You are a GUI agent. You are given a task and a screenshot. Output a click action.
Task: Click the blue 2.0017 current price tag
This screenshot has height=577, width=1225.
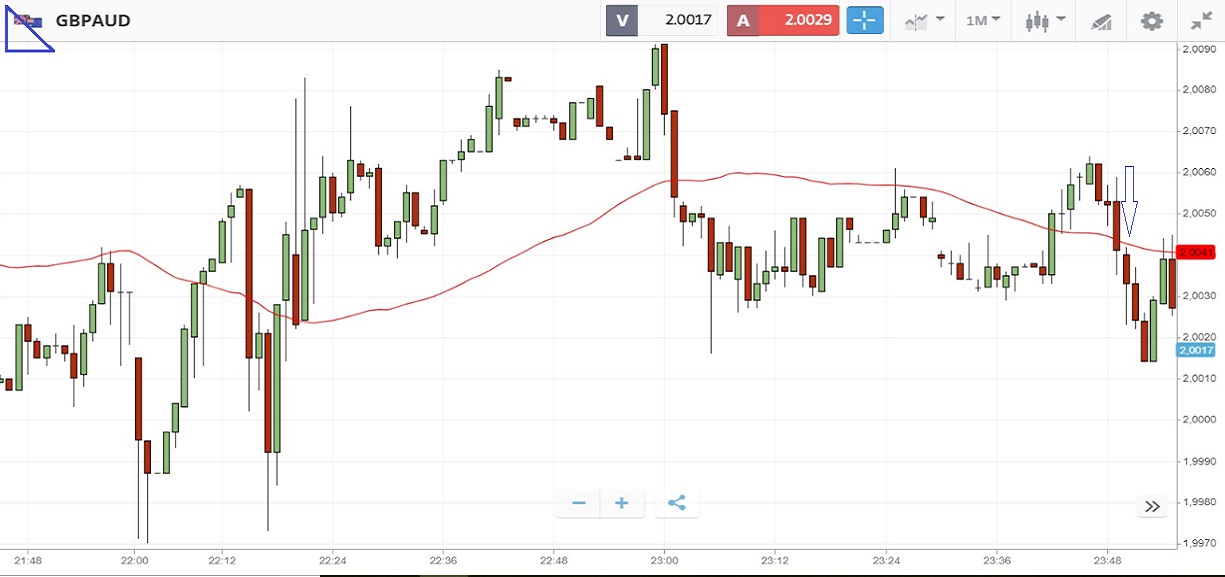click(x=1196, y=350)
